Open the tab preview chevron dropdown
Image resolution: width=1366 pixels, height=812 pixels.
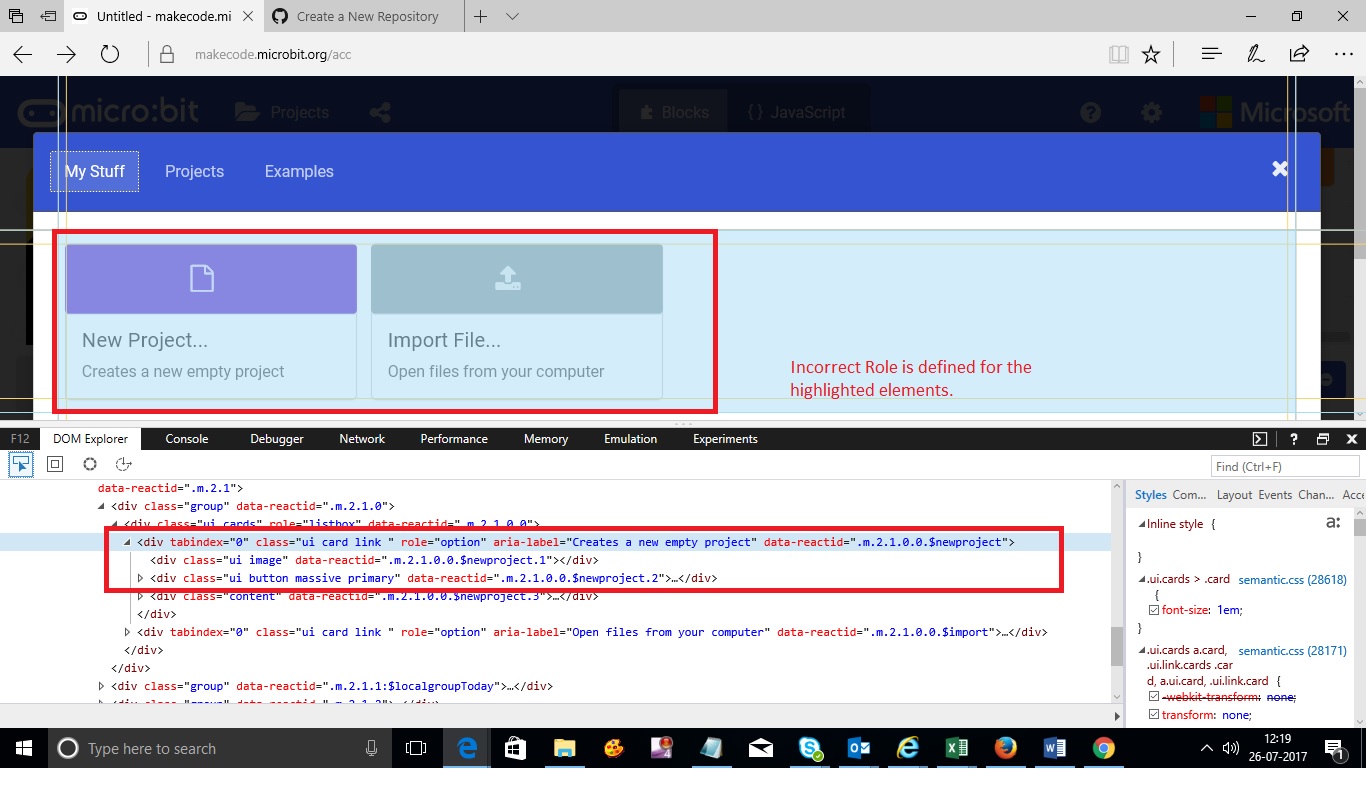(512, 17)
